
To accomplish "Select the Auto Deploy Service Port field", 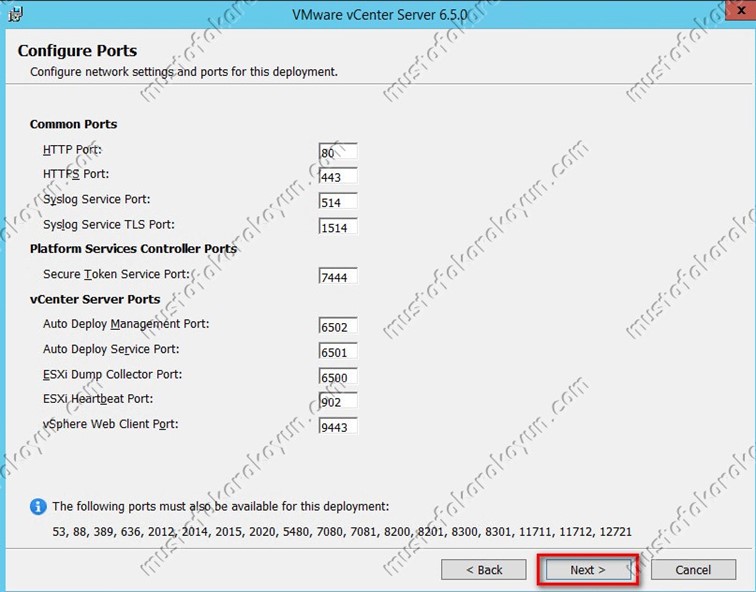I will 338,352.
